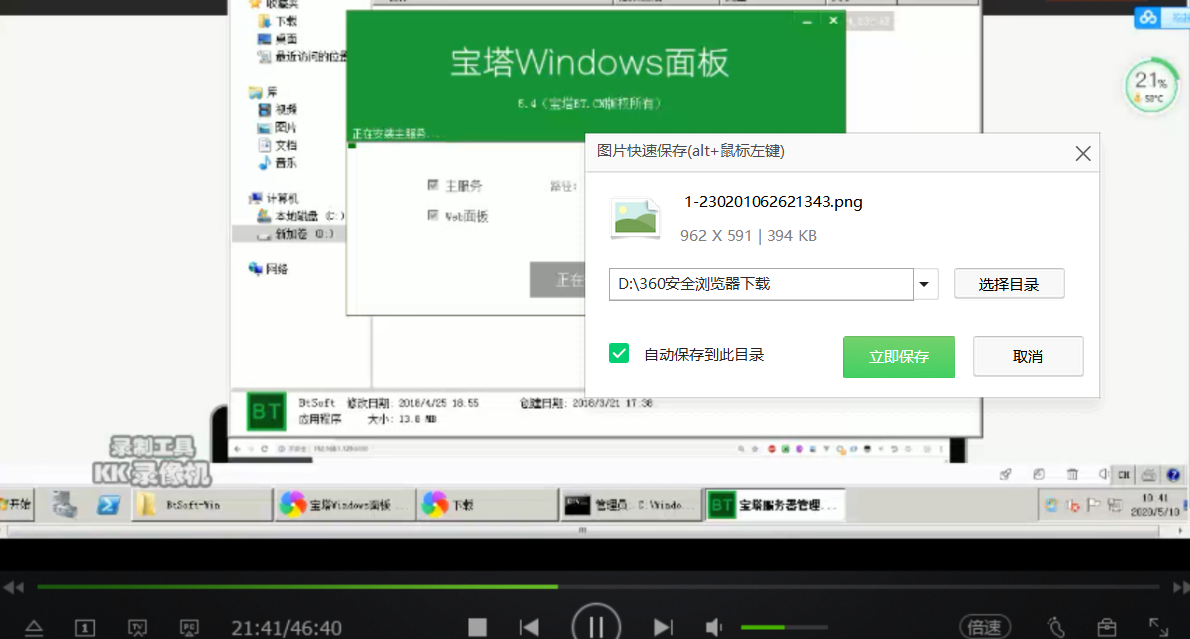Click the 21% CPU temperature widget

1151,86
